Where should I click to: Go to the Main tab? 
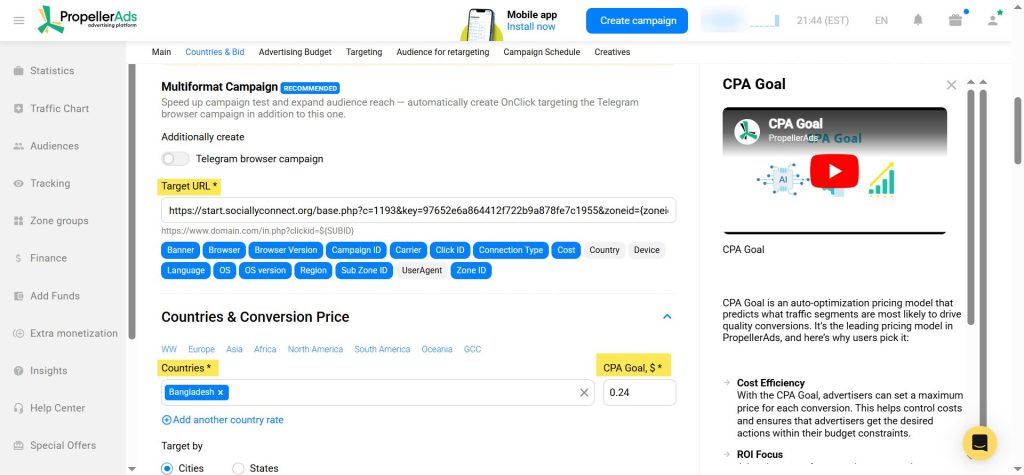pos(161,52)
